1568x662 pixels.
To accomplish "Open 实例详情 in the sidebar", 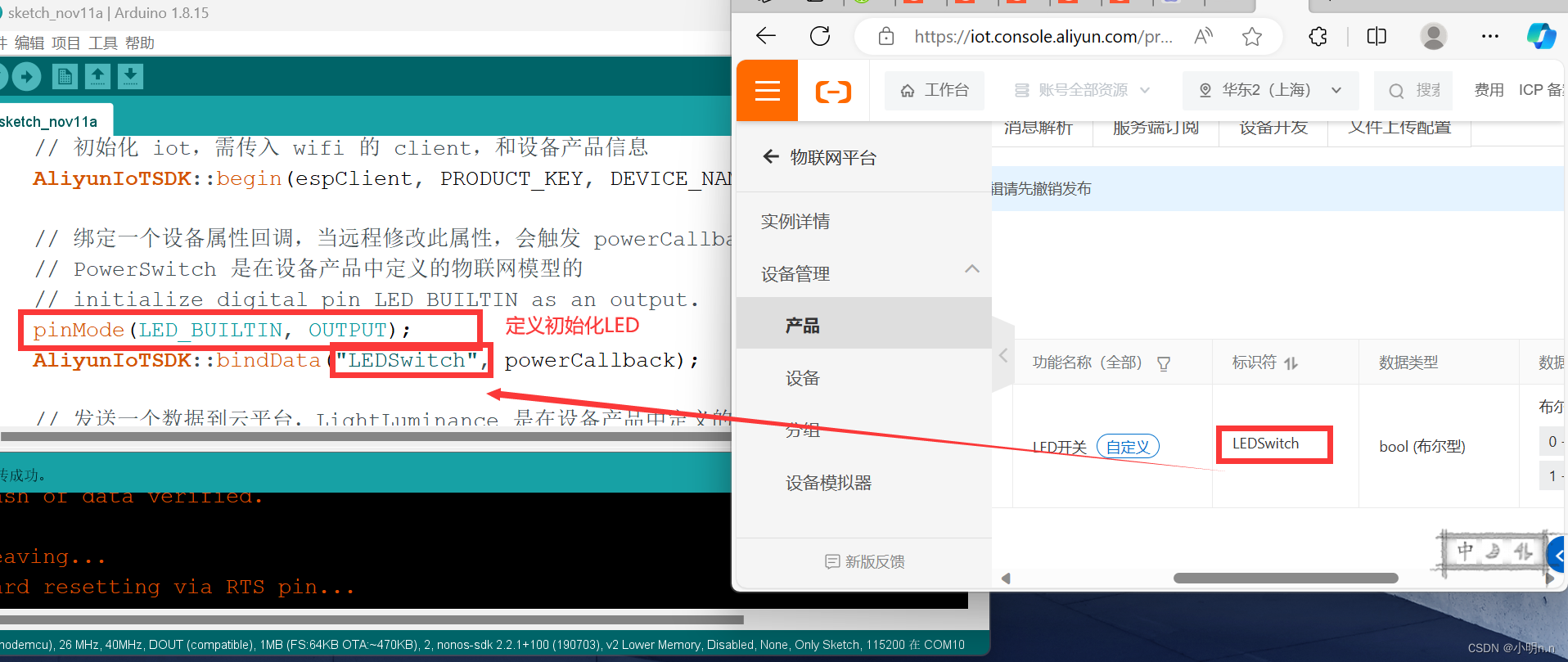I will (x=795, y=221).
